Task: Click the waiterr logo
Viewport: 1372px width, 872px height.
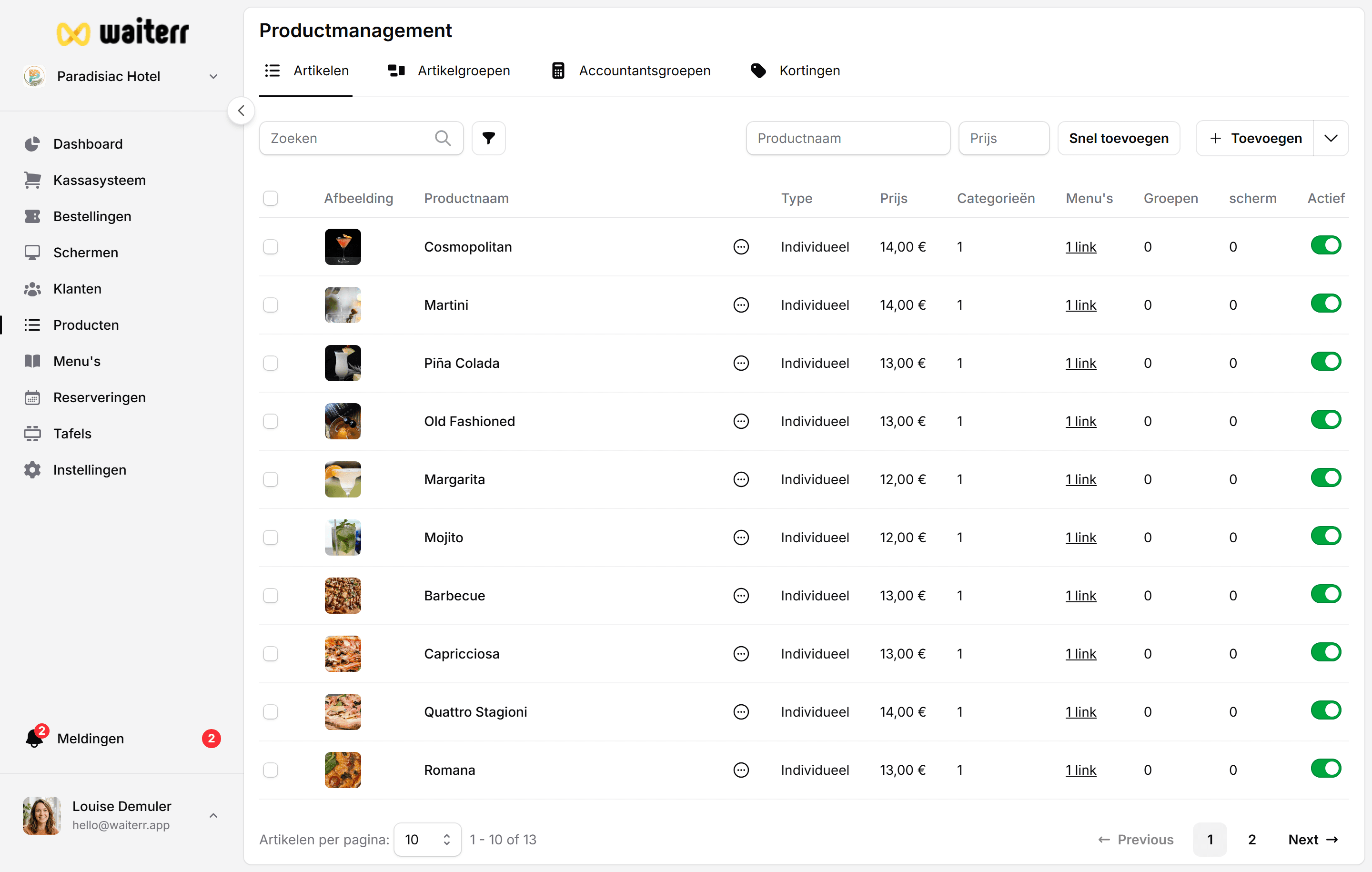Action: (122, 32)
